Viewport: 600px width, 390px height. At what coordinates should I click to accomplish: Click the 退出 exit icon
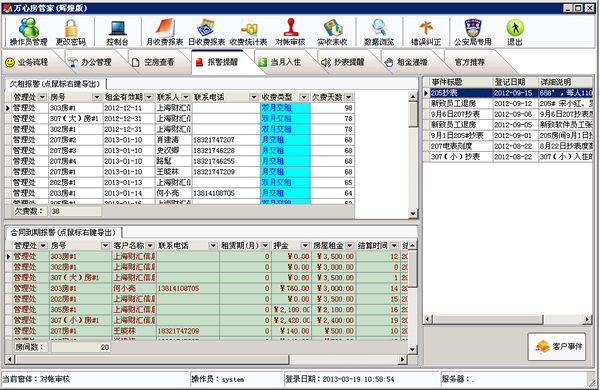(x=515, y=32)
